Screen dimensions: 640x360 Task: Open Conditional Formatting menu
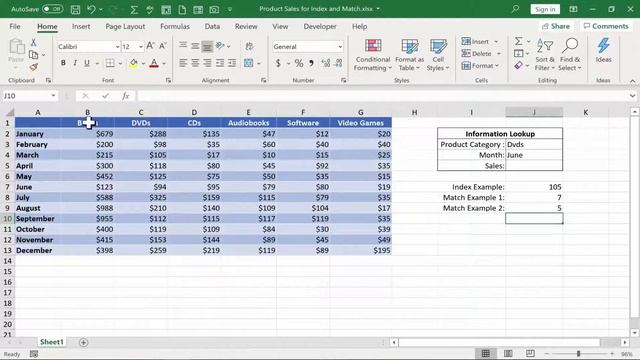point(373,55)
